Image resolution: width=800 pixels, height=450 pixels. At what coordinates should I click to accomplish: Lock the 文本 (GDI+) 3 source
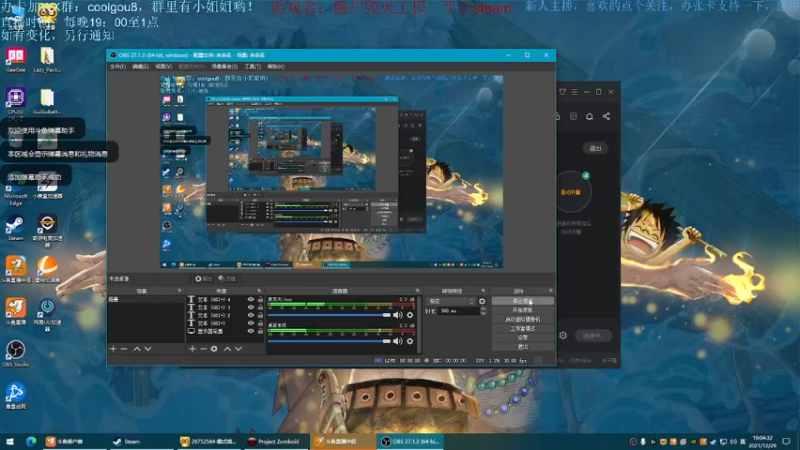click(x=260, y=307)
